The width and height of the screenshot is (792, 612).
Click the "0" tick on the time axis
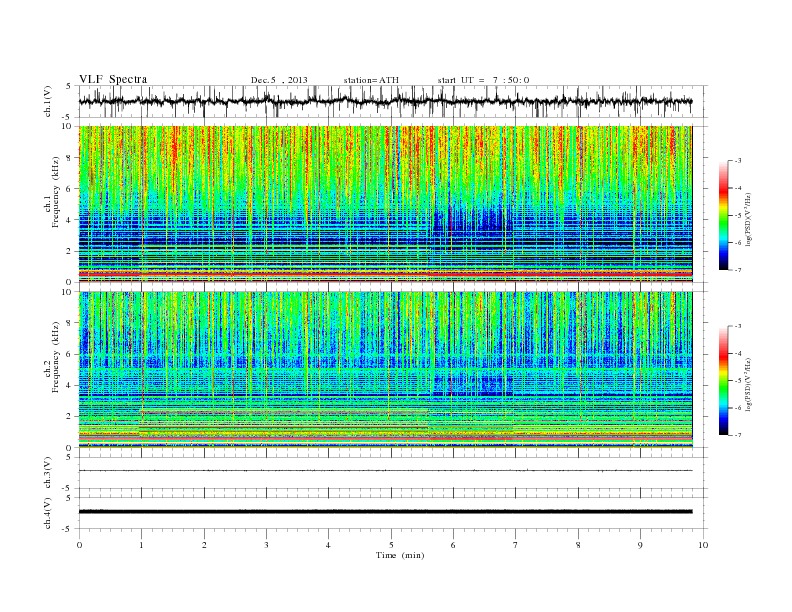coord(79,545)
